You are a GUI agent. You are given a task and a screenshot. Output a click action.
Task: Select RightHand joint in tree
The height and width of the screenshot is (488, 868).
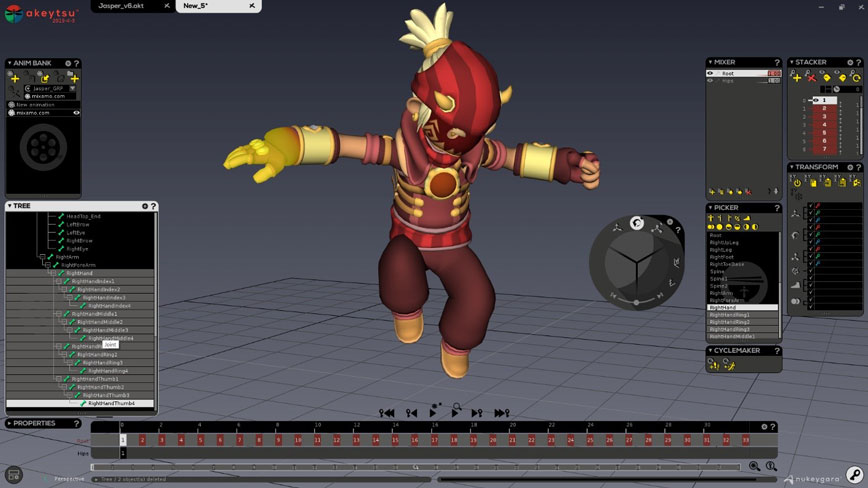coord(80,273)
